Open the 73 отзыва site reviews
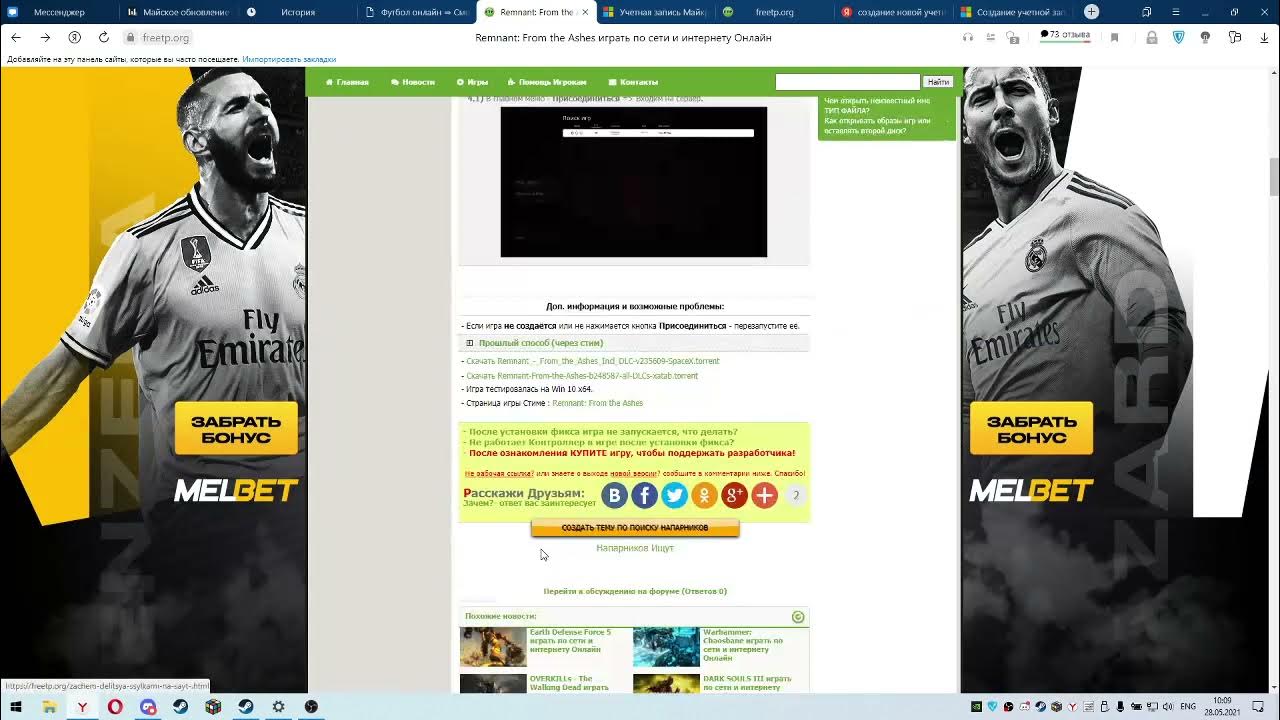Viewport: 1280px width, 720px height. [1065, 35]
